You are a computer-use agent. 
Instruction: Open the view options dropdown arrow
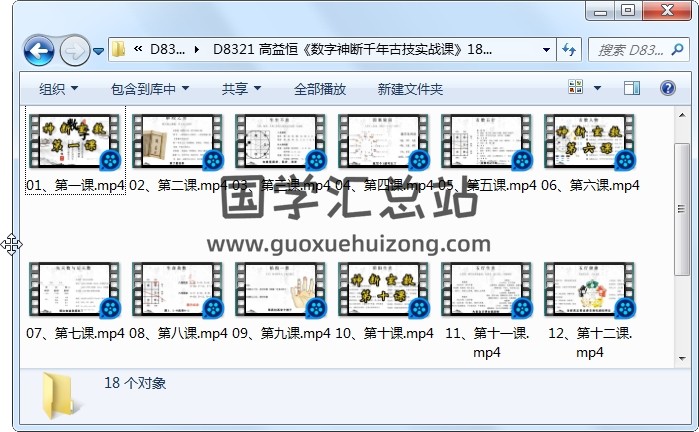point(598,89)
